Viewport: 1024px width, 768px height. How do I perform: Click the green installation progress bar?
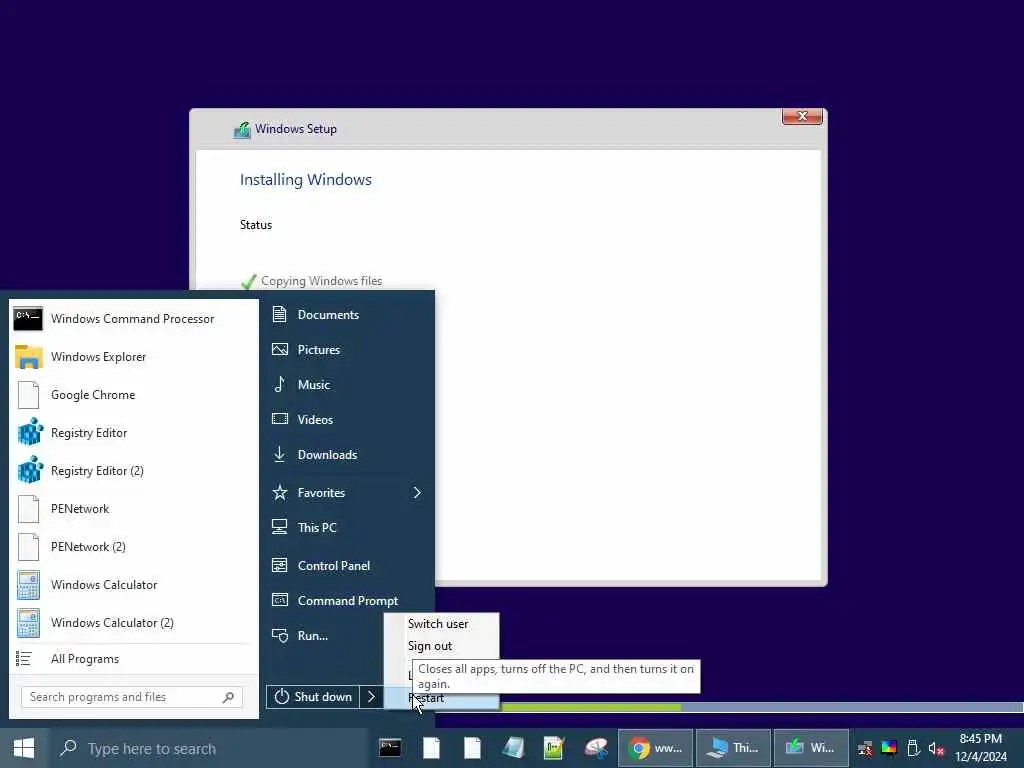[x=591, y=707]
